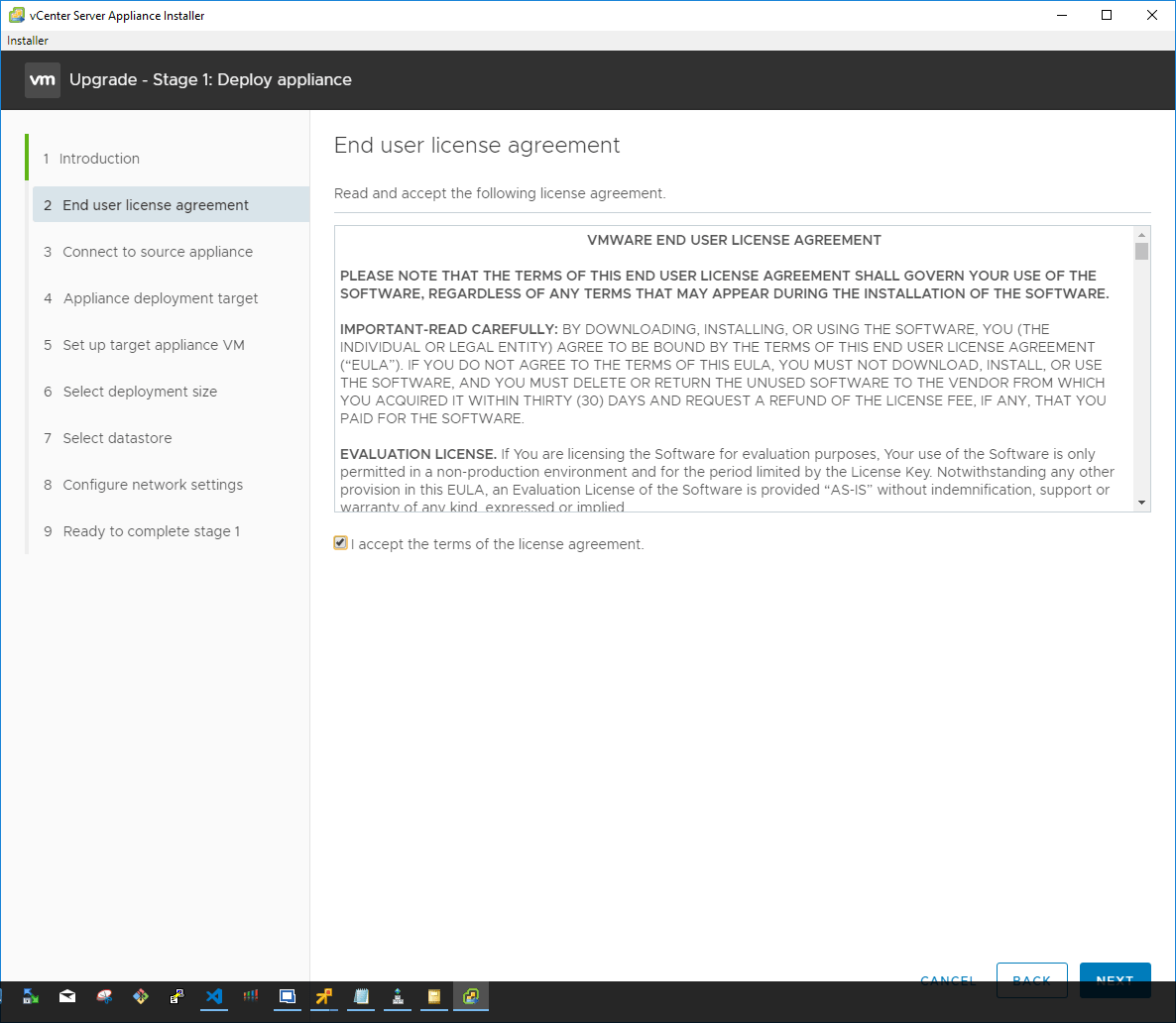Switch to the network server app in taskbar
This screenshot has height=1023, width=1176.
pyautogui.click(x=398, y=996)
